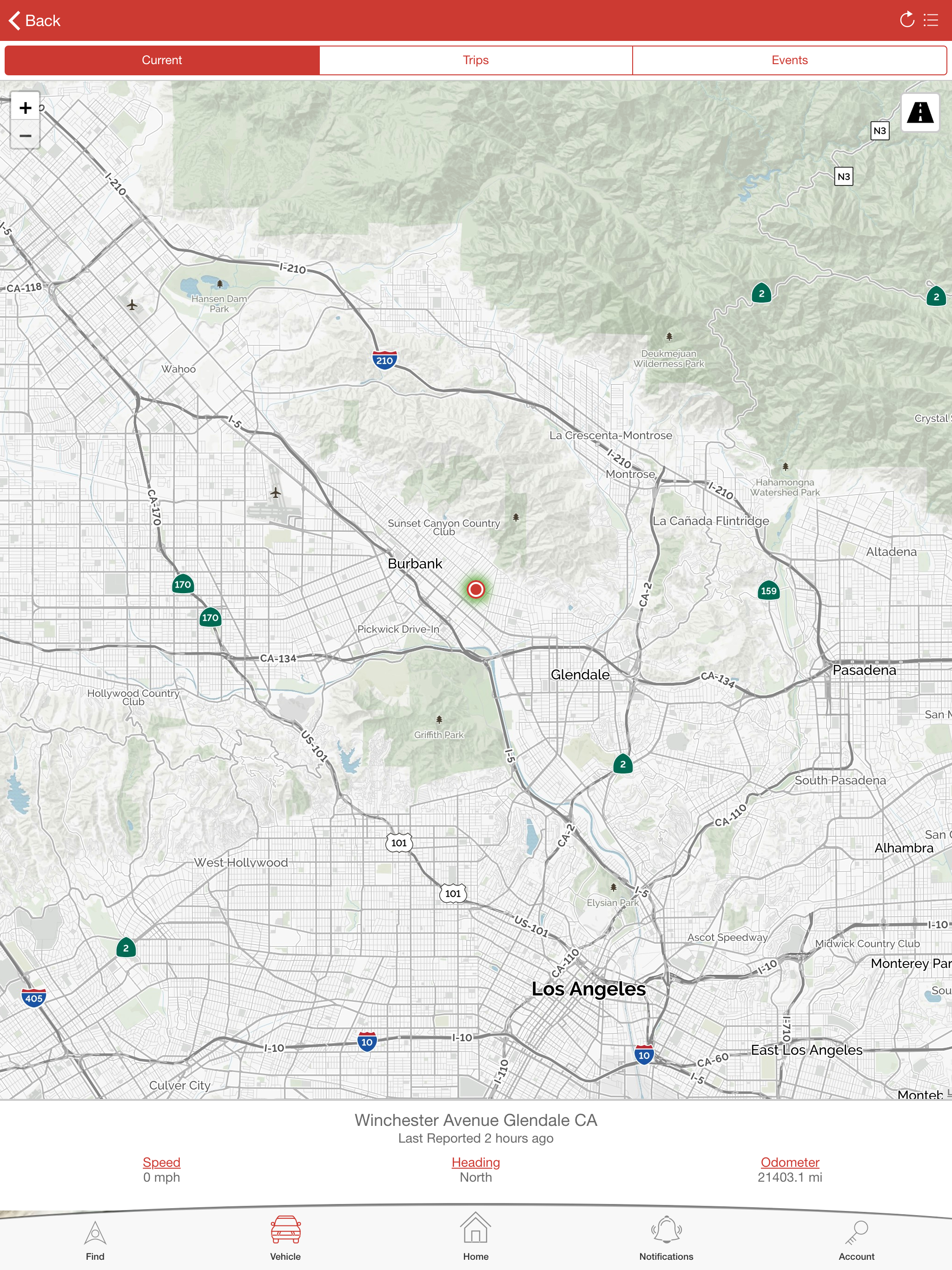Tap the I-10 shield near Culver City
952x1270 pixels.
367,1041
